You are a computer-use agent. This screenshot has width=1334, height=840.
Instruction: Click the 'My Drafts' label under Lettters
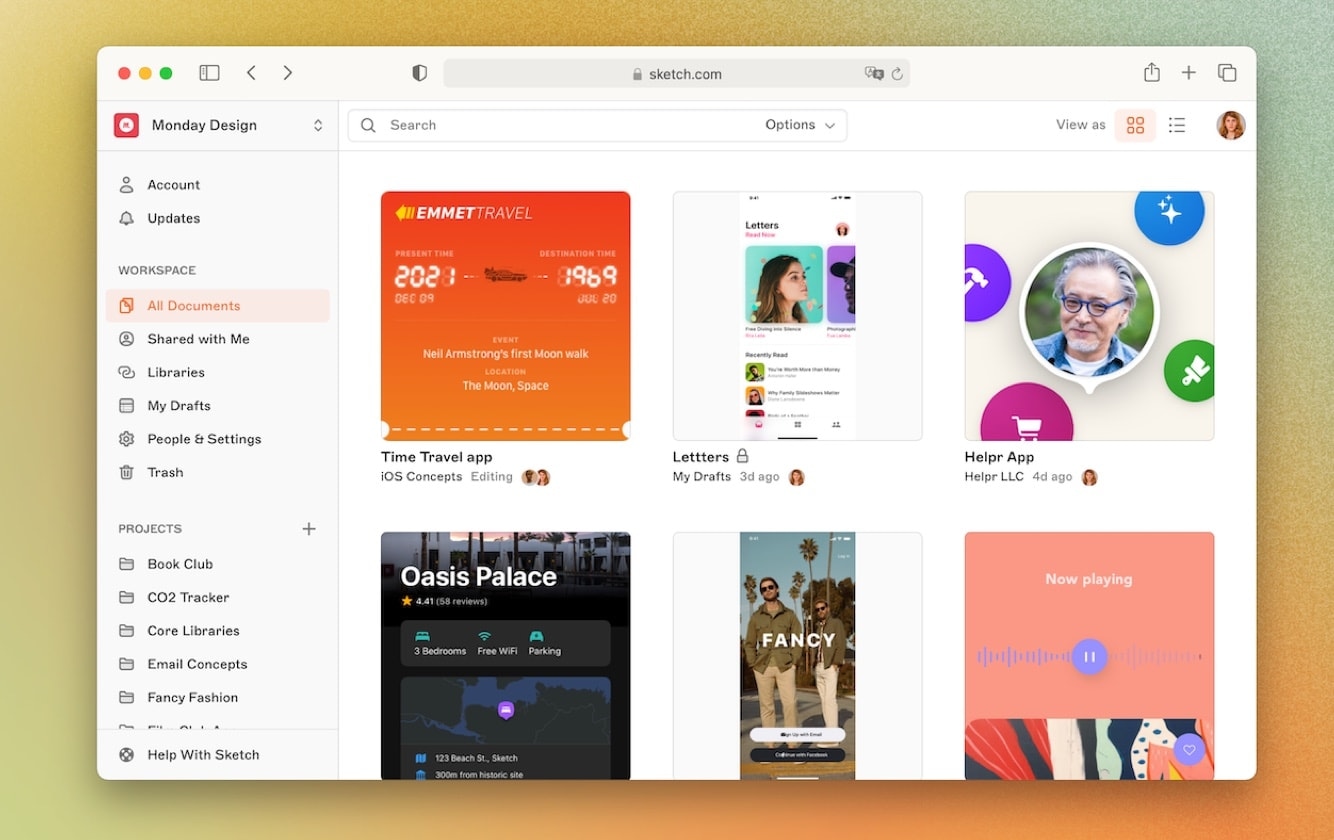(702, 477)
